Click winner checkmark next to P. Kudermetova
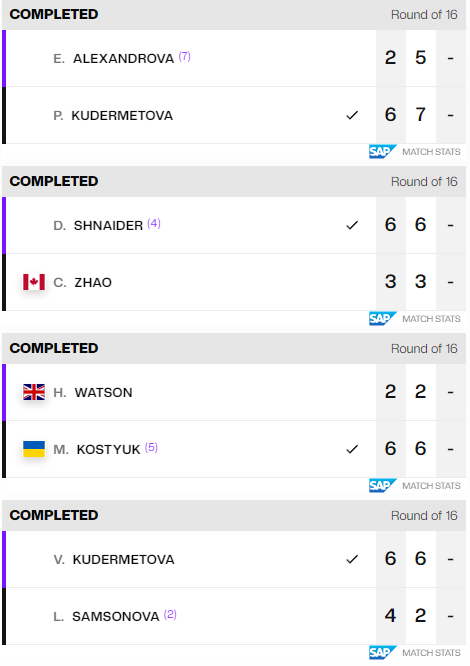This screenshot has height=666, width=470. pyautogui.click(x=352, y=115)
